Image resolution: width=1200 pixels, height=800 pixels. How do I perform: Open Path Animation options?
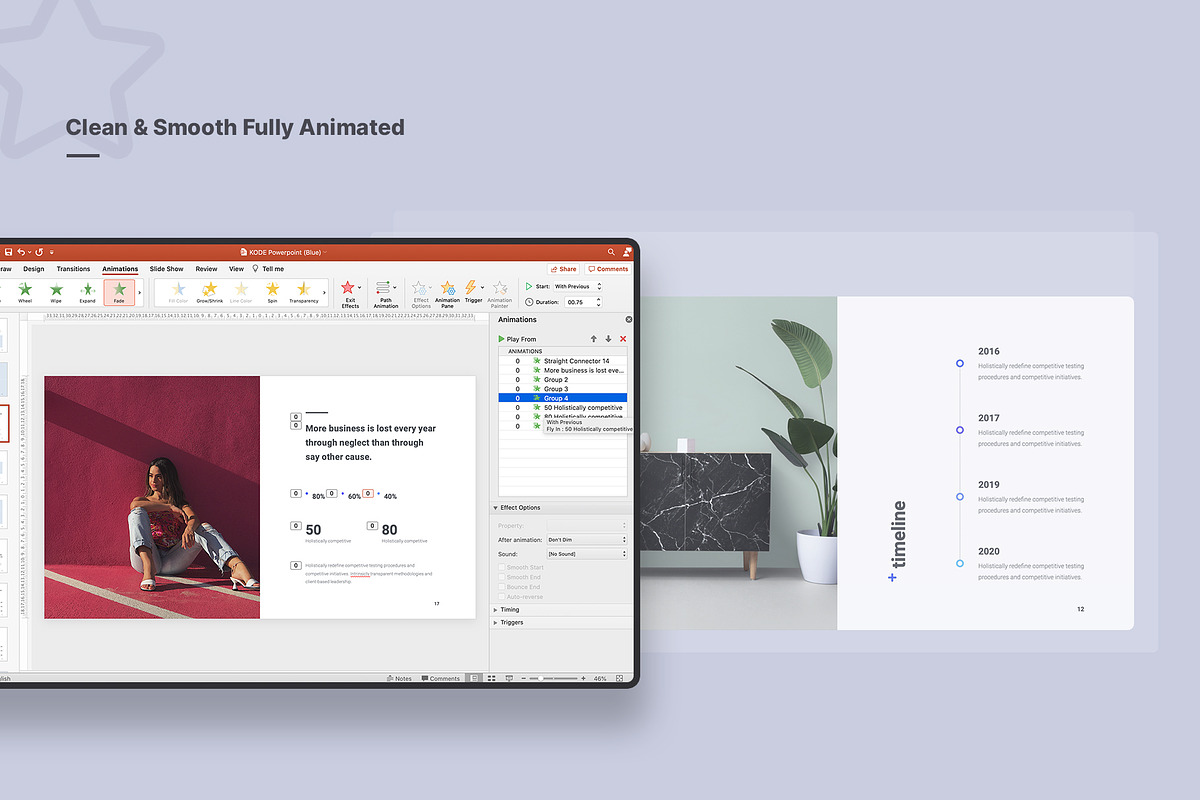pyautogui.click(x=386, y=294)
